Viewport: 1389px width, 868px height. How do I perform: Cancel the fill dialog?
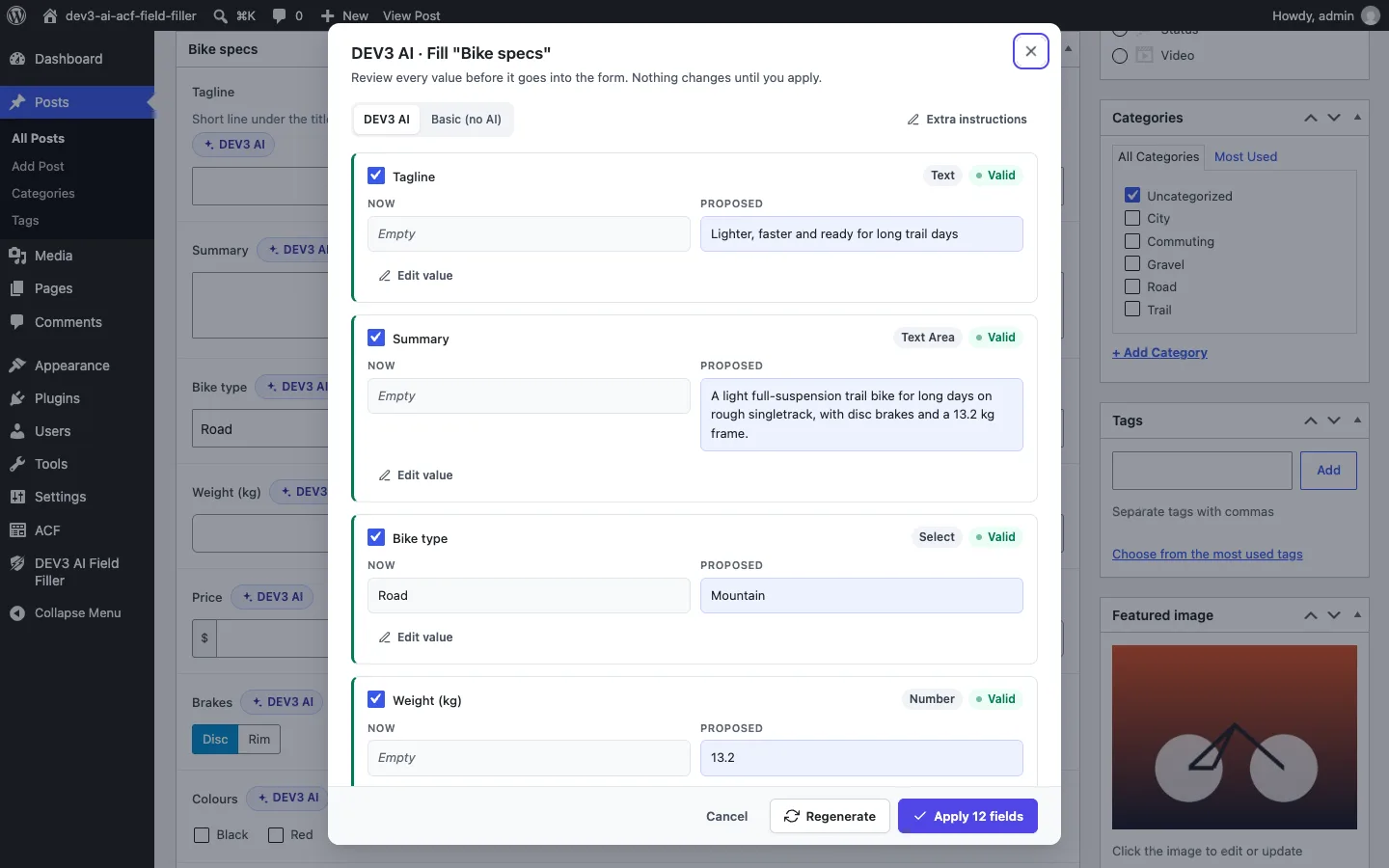coord(726,816)
